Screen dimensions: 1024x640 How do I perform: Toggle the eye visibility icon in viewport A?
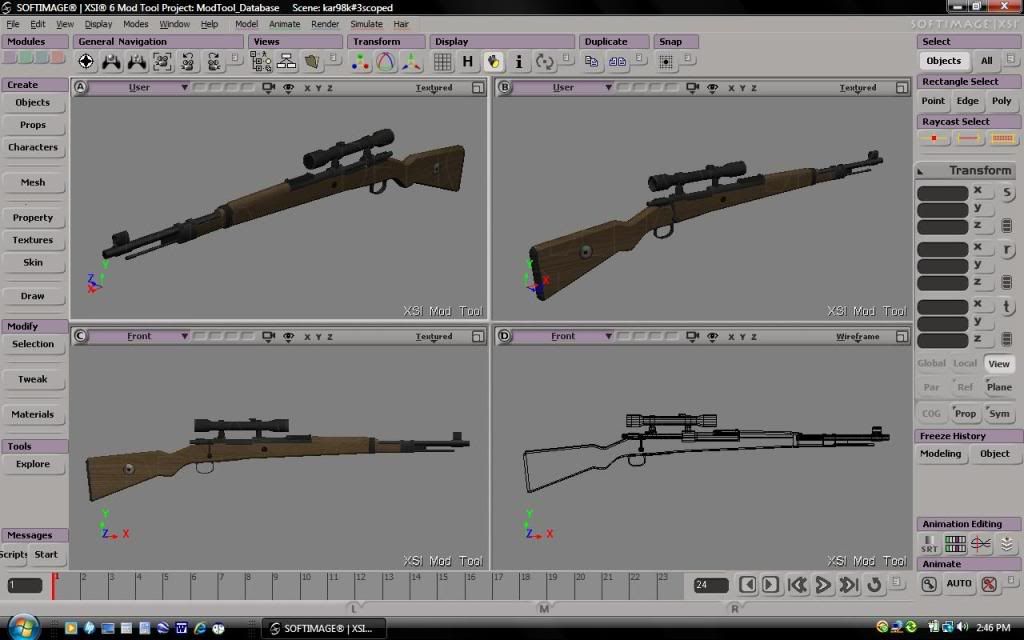(288, 88)
